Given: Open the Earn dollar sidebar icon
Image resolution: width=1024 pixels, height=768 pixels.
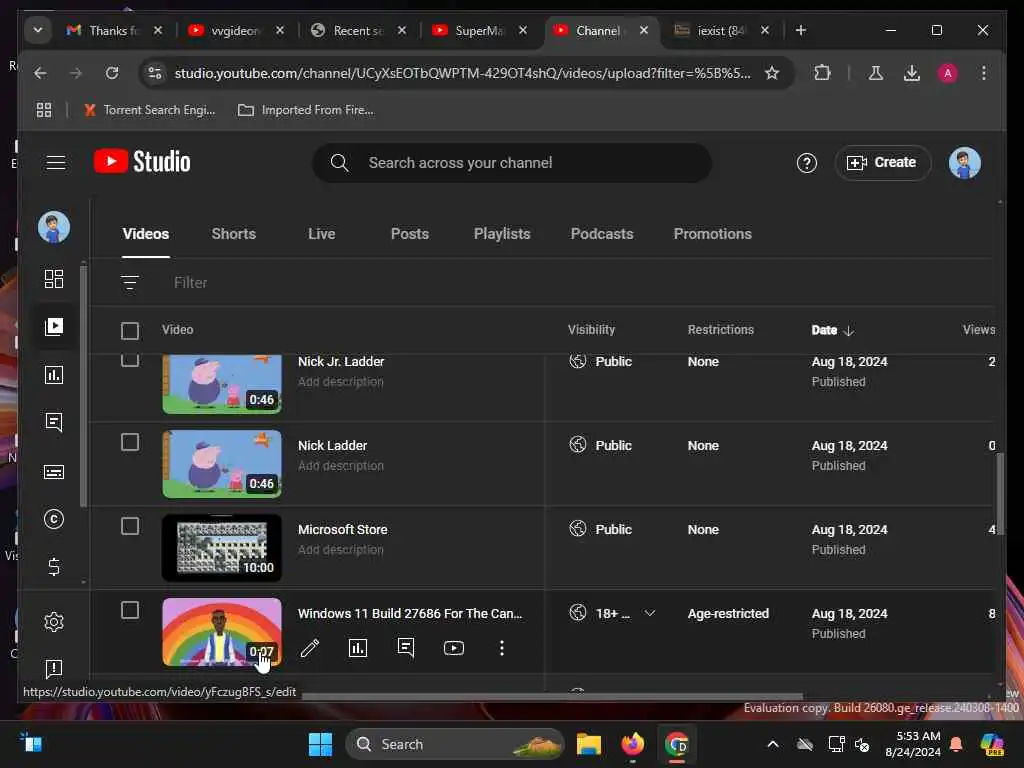Looking at the screenshot, I should (54, 566).
